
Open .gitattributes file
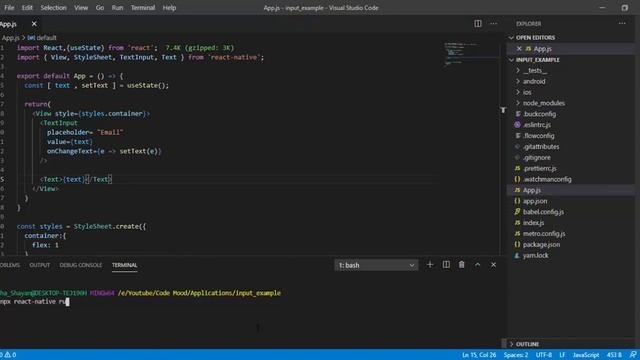point(541,147)
